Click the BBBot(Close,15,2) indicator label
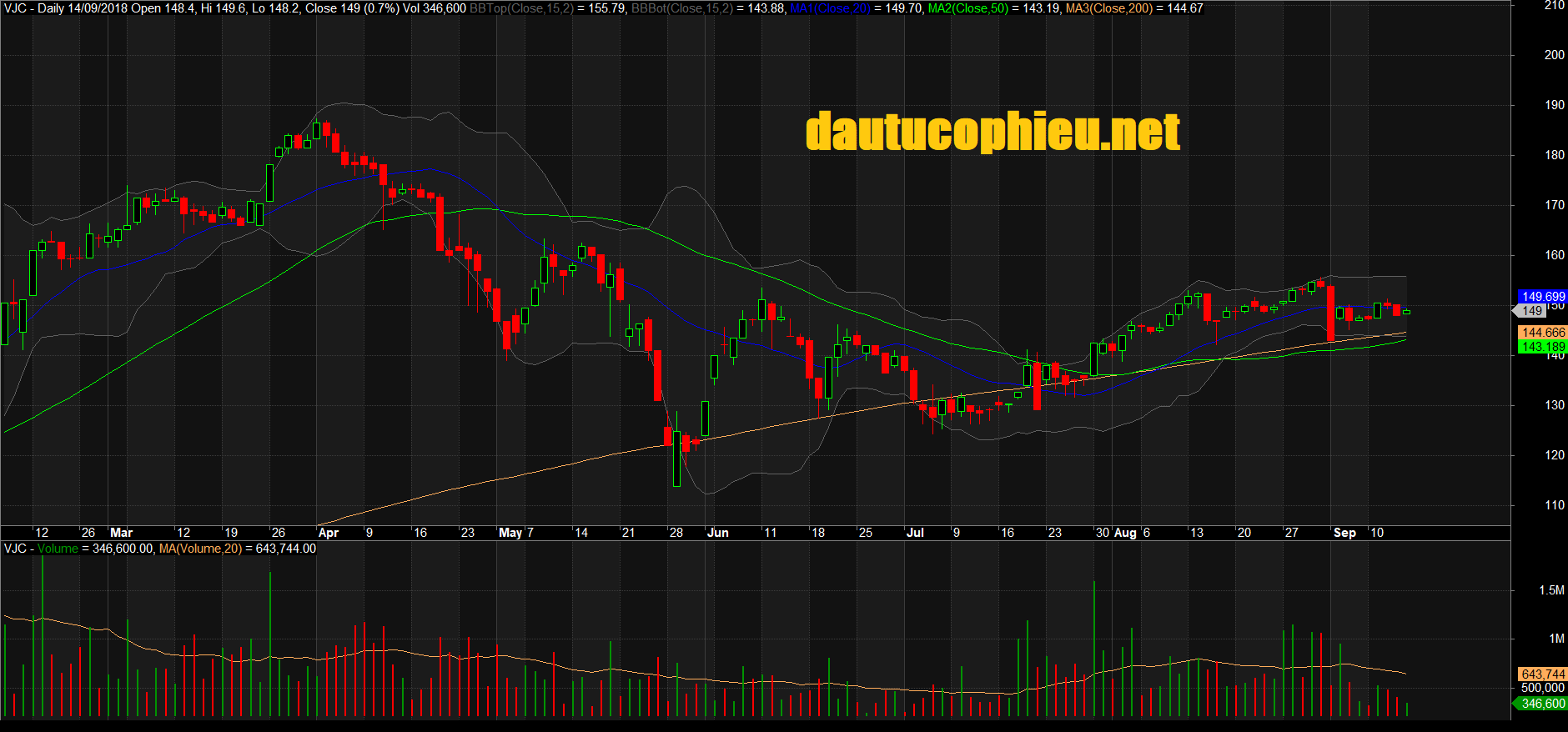 (x=681, y=8)
